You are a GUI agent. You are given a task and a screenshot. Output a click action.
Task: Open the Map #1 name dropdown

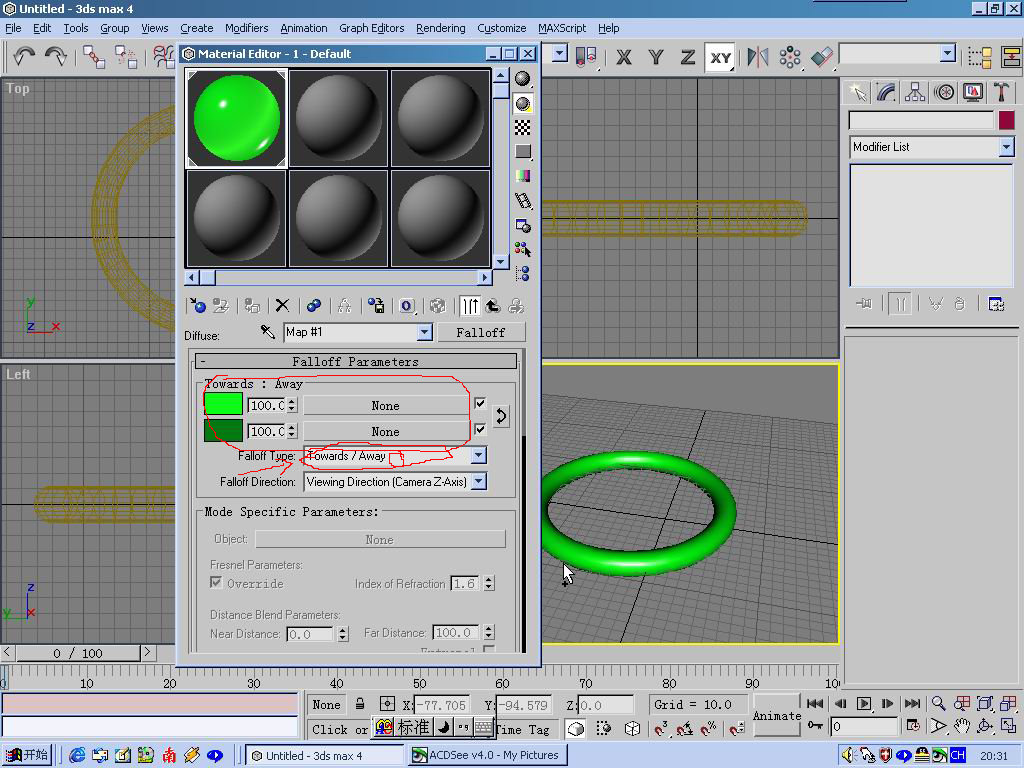point(424,332)
